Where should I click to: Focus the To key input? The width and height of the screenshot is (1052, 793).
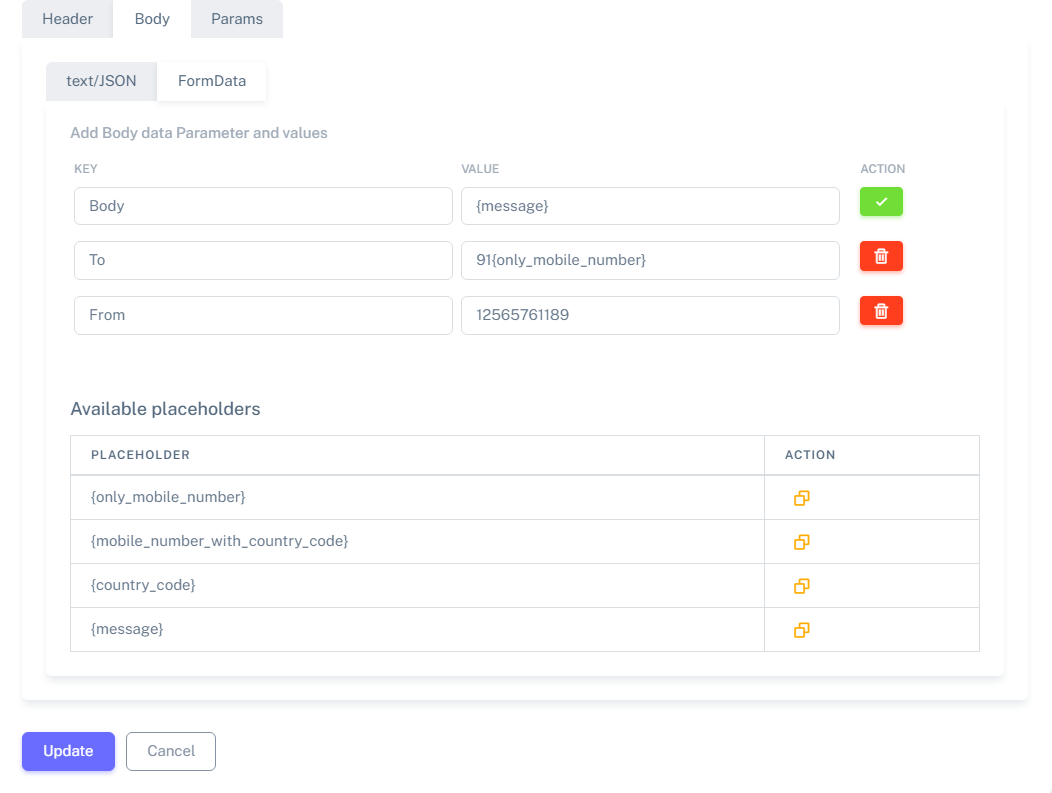pyautogui.click(x=263, y=260)
